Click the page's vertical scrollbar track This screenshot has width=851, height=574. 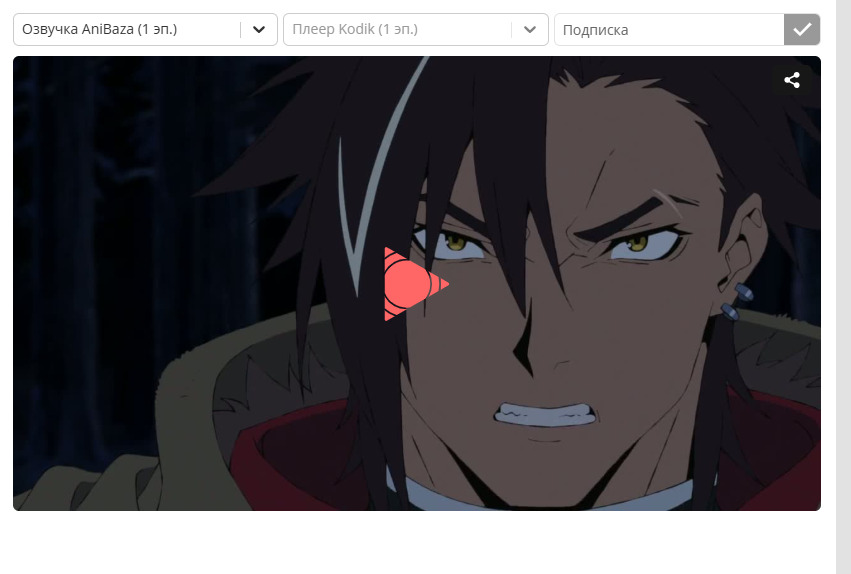pos(843,300)
